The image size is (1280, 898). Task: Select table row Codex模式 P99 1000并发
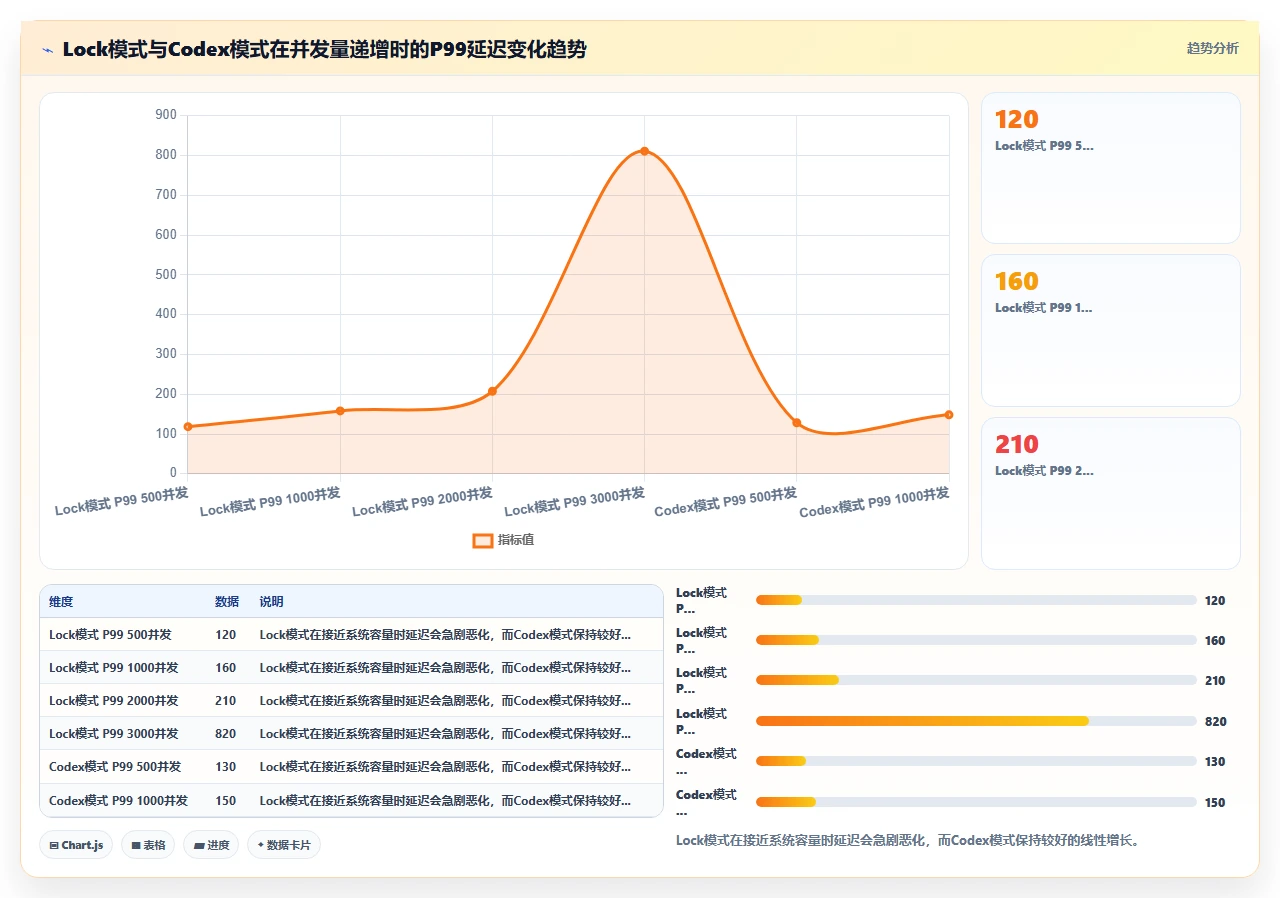351,800
